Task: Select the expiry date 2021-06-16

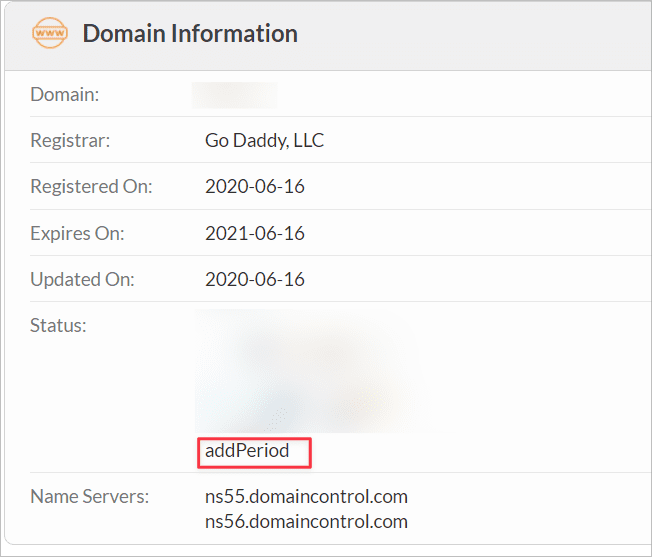Action: [254, 233]
